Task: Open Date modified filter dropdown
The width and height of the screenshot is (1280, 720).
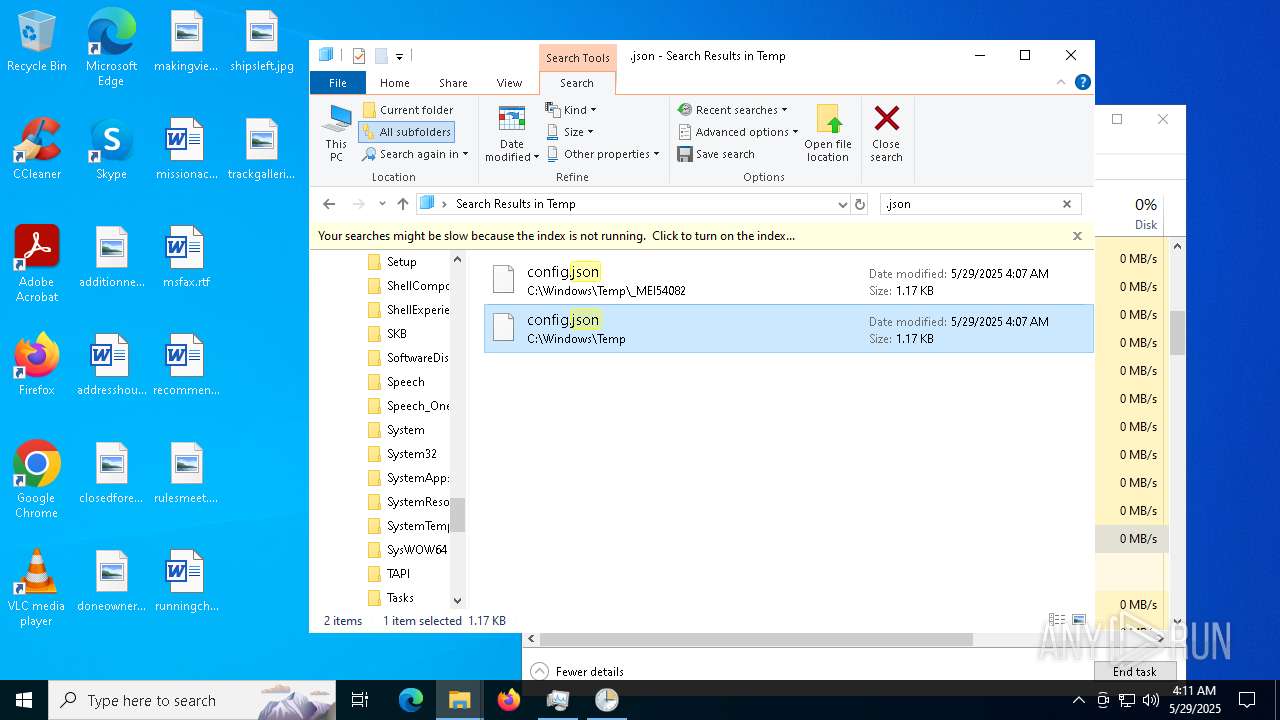Action: (x=512, y=133)
